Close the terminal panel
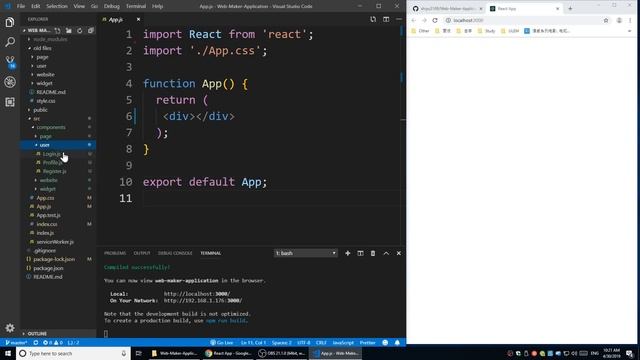This screenshot has height=360, width=640. point(399,253)
